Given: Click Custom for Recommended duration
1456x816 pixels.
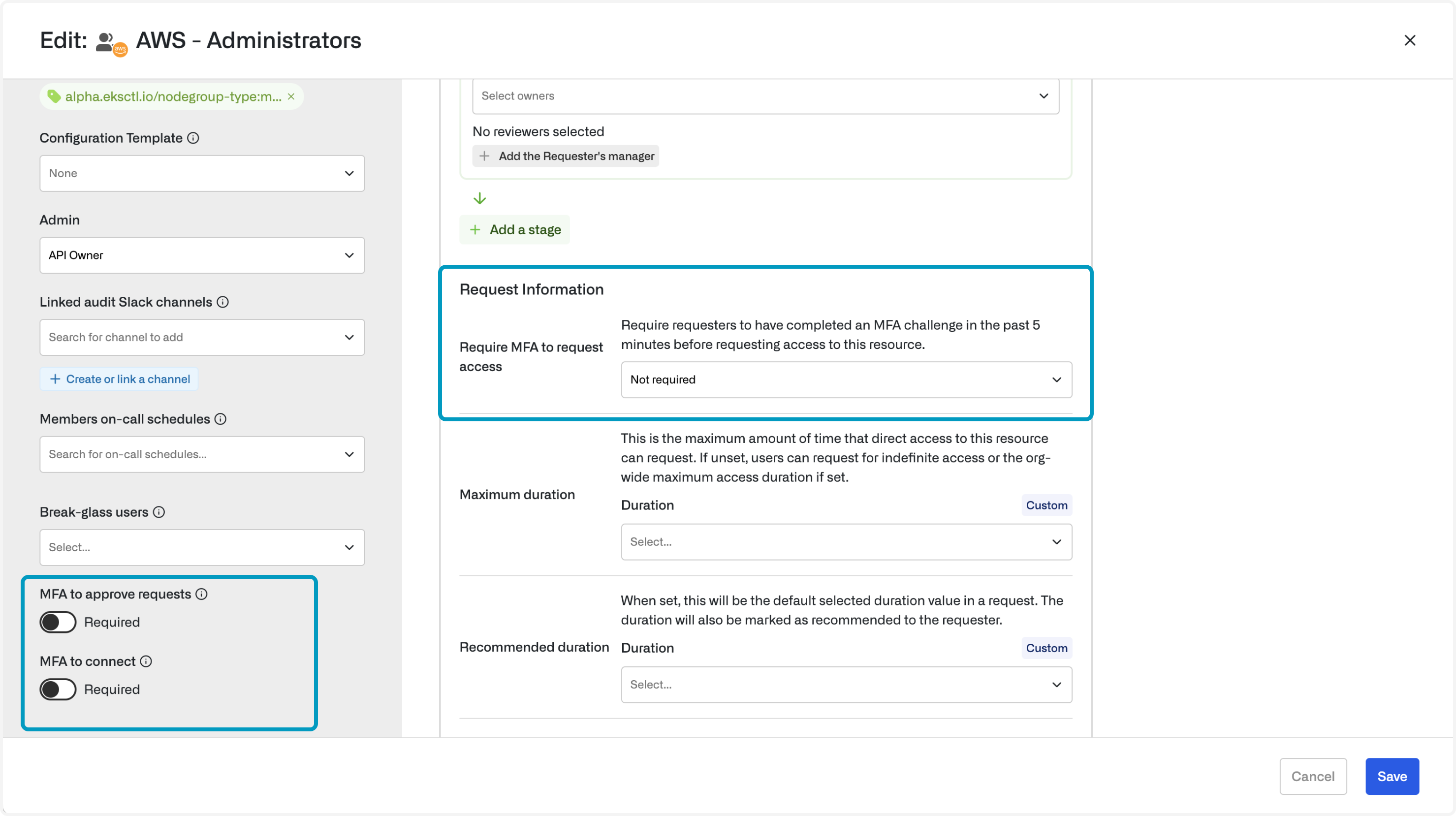Looking at the screenshot, I should tap(1046, 648).
